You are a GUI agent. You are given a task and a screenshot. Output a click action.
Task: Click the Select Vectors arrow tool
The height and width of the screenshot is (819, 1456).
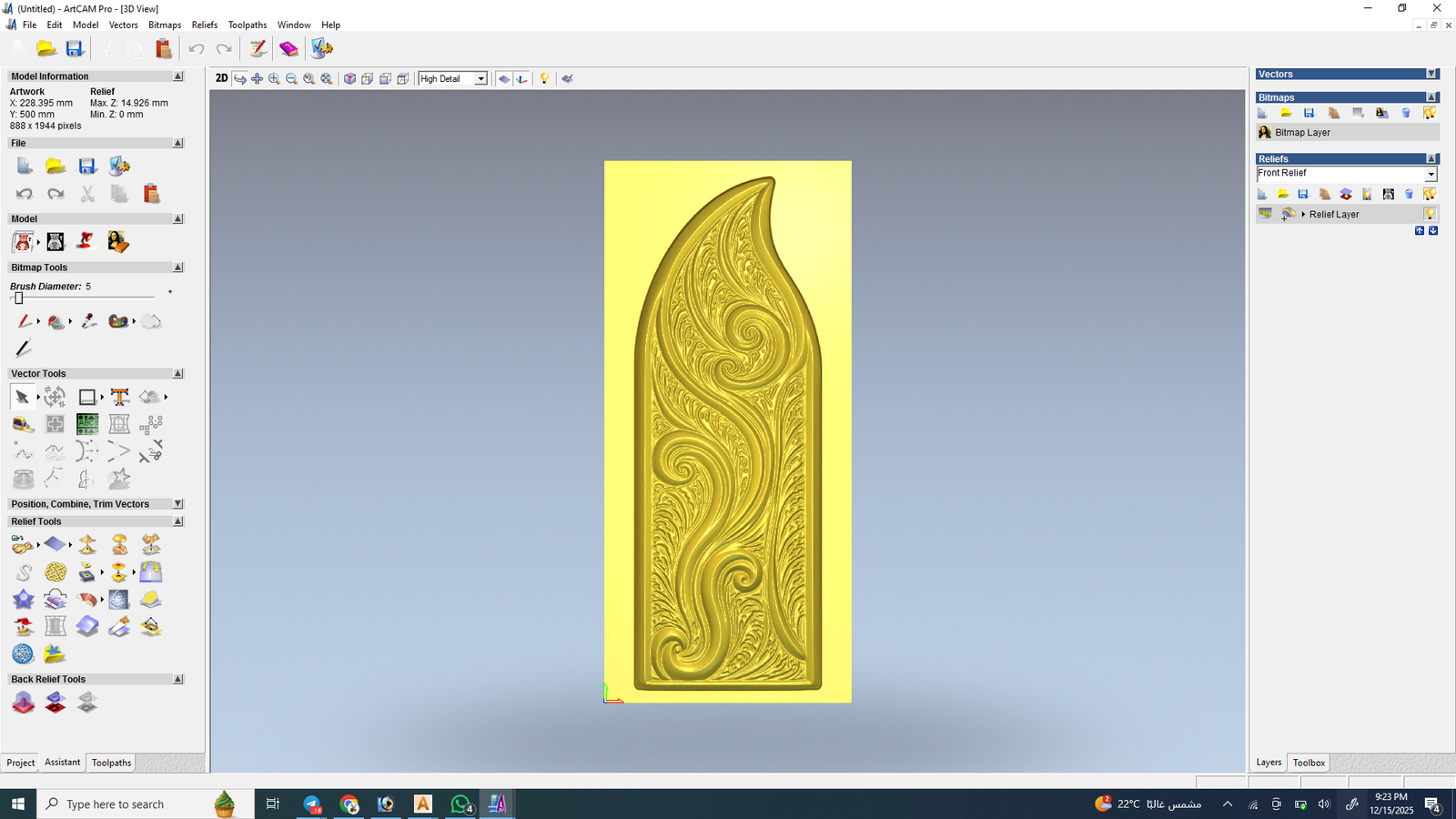click(22, 397)
